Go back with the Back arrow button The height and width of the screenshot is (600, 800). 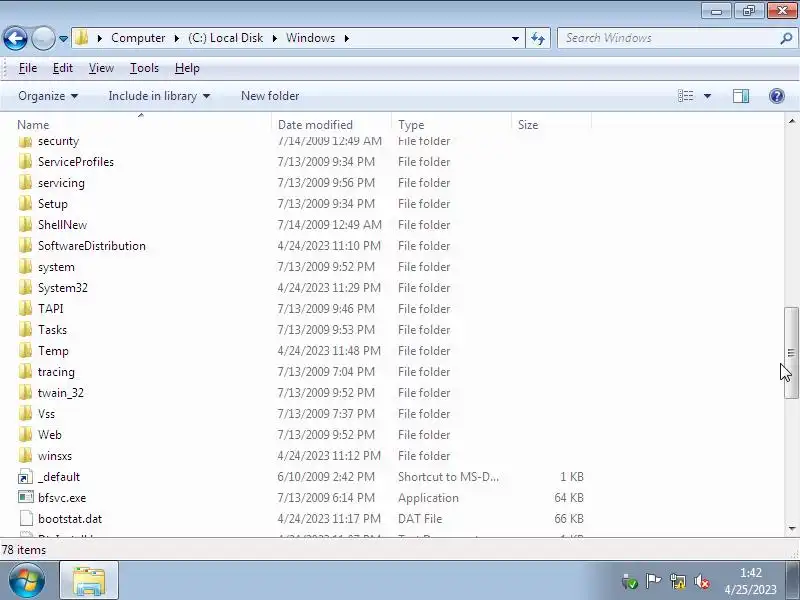[x=15, y=38]
